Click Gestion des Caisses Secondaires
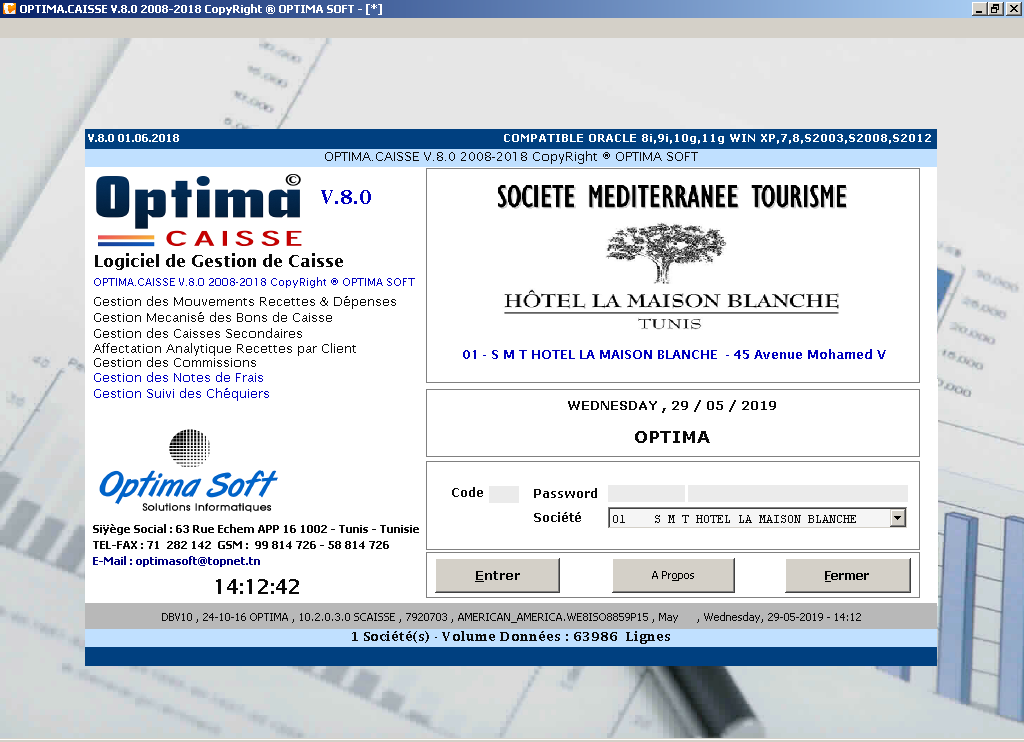 point(198,333)
